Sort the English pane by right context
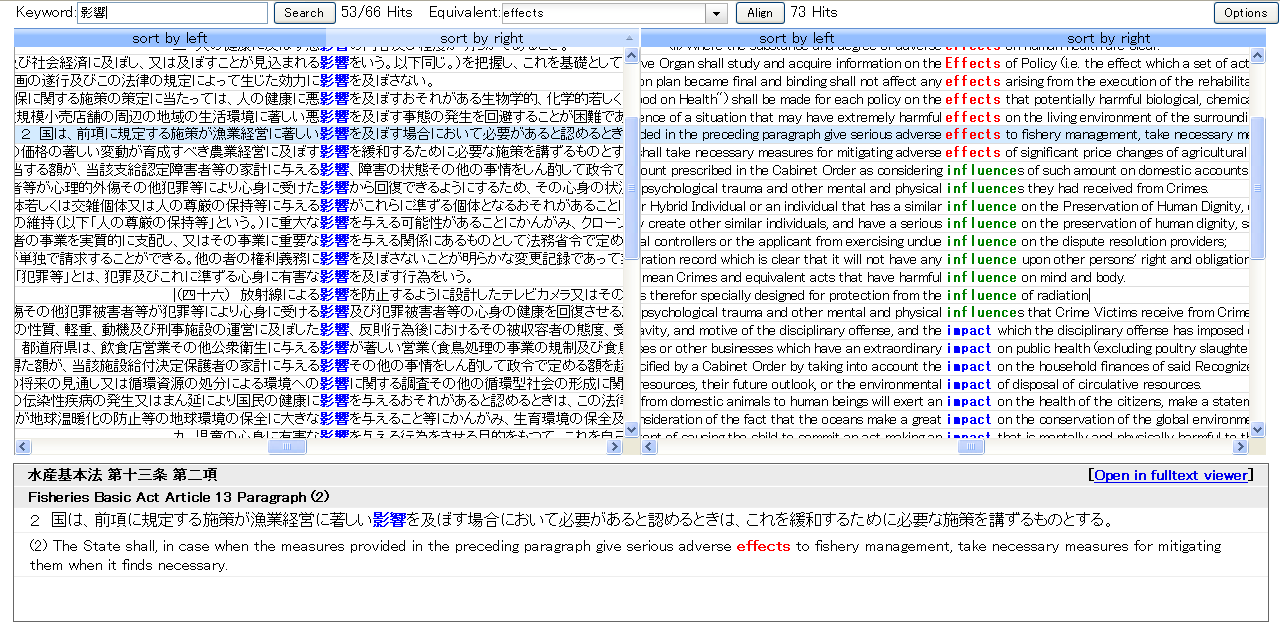Screen dimensions: 1280x626 (x=1108, y=38)
